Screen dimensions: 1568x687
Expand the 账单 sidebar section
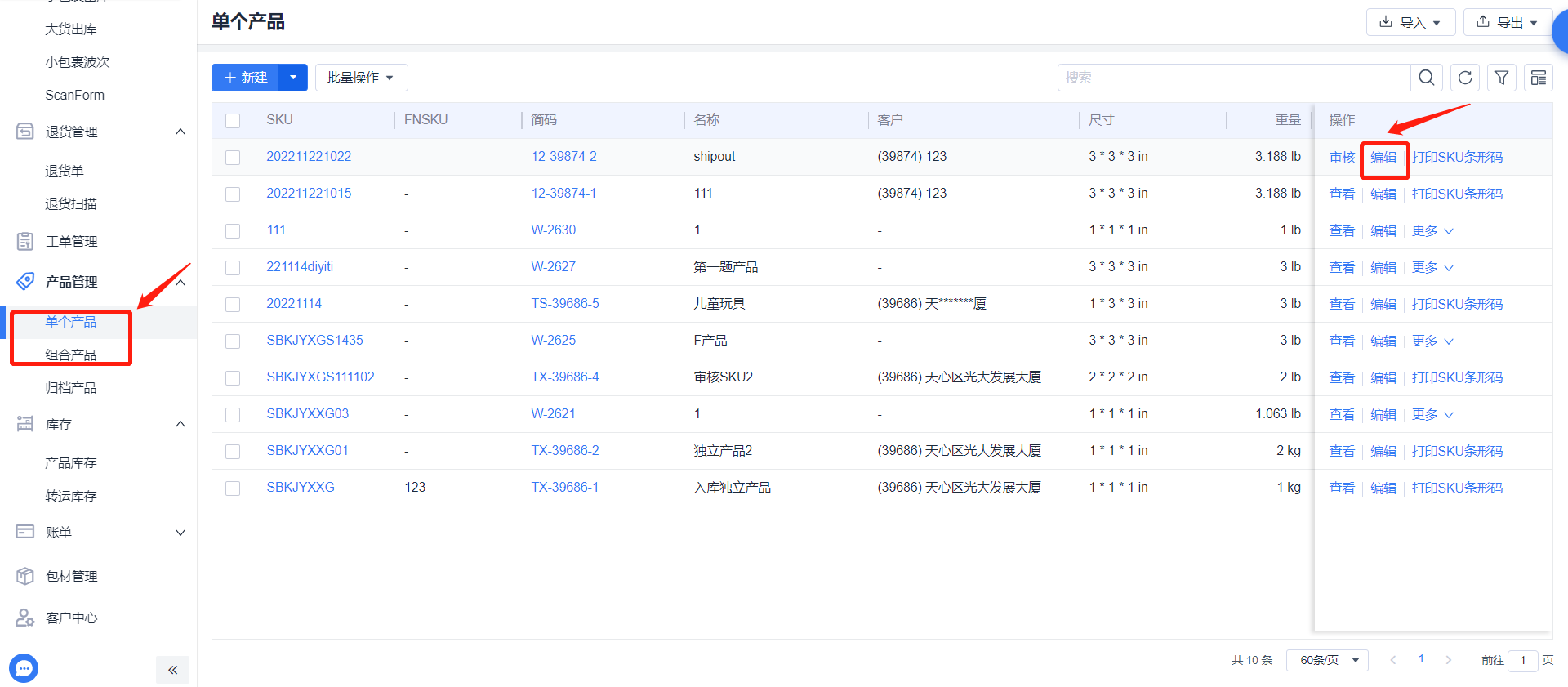tap(98, 533)
